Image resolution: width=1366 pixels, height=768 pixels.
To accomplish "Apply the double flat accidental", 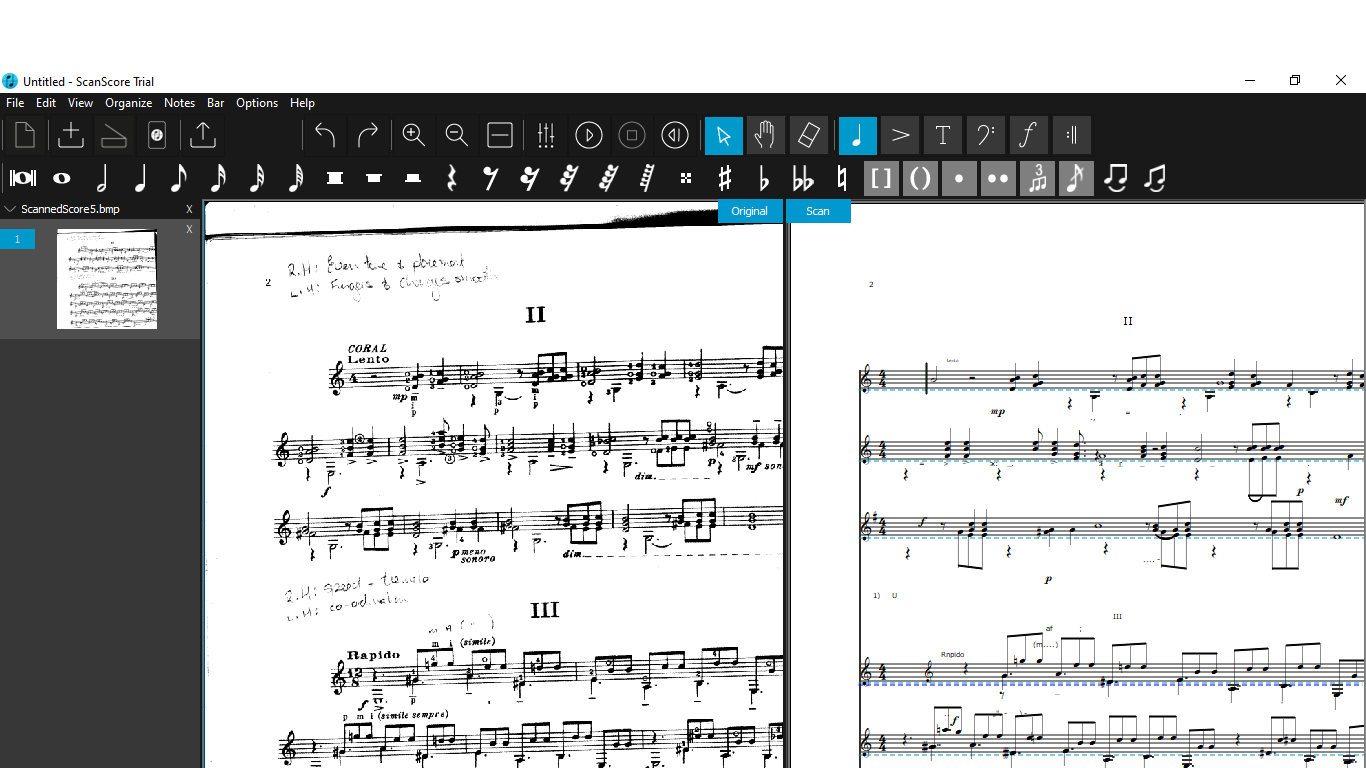I will (803, 178).
